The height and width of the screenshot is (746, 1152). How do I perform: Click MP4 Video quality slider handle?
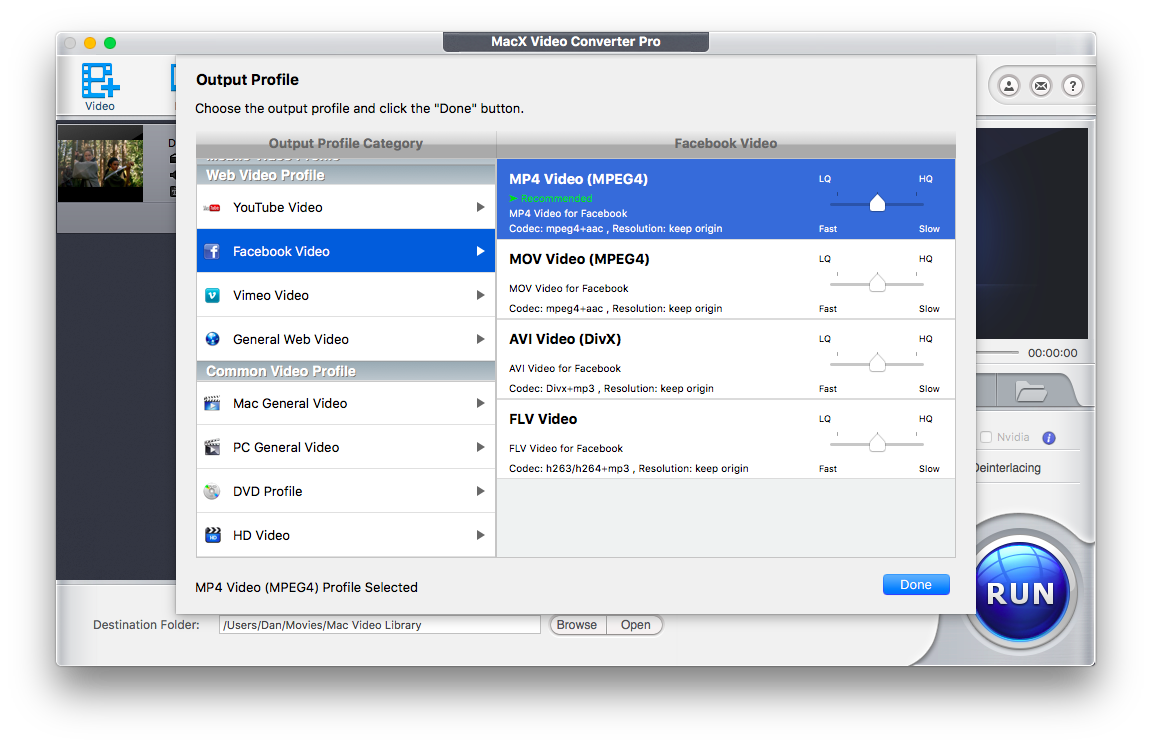click(x=877, y=203)
